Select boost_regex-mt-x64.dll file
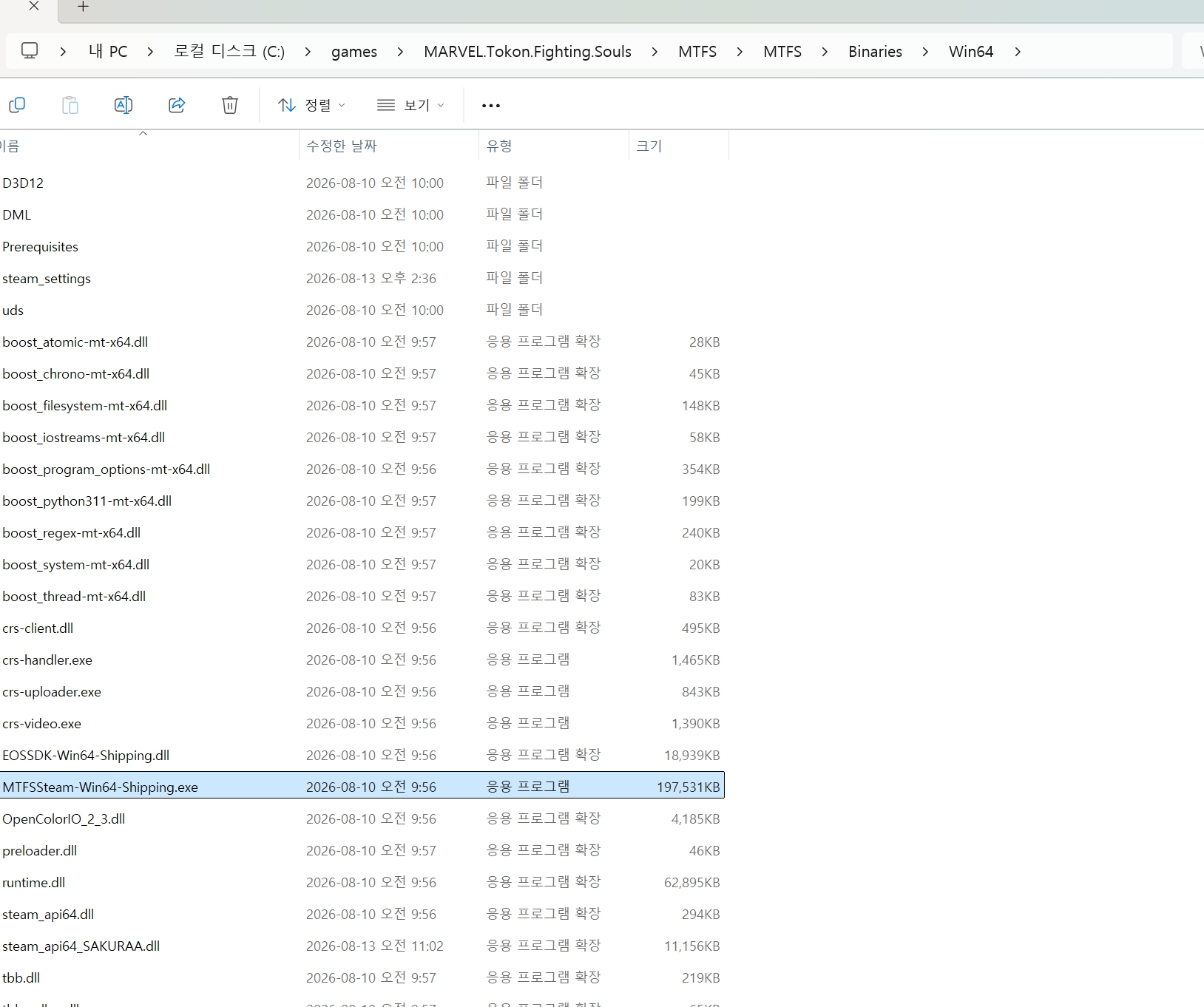 point(362,532)
